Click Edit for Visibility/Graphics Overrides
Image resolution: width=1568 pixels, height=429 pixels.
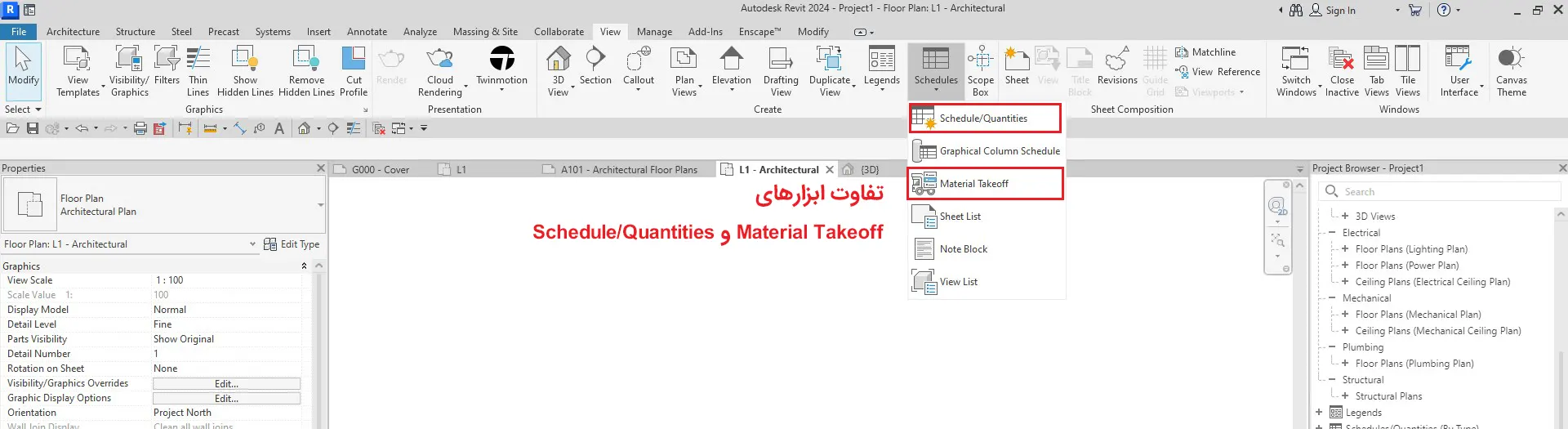[x=226, y=384]
